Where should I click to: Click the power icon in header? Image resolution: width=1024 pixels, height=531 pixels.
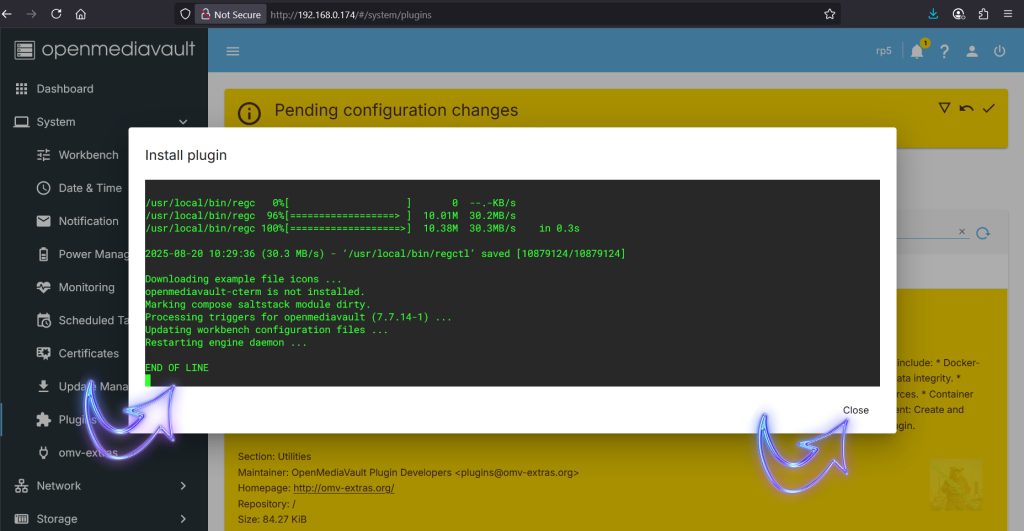tap(999, 51)
